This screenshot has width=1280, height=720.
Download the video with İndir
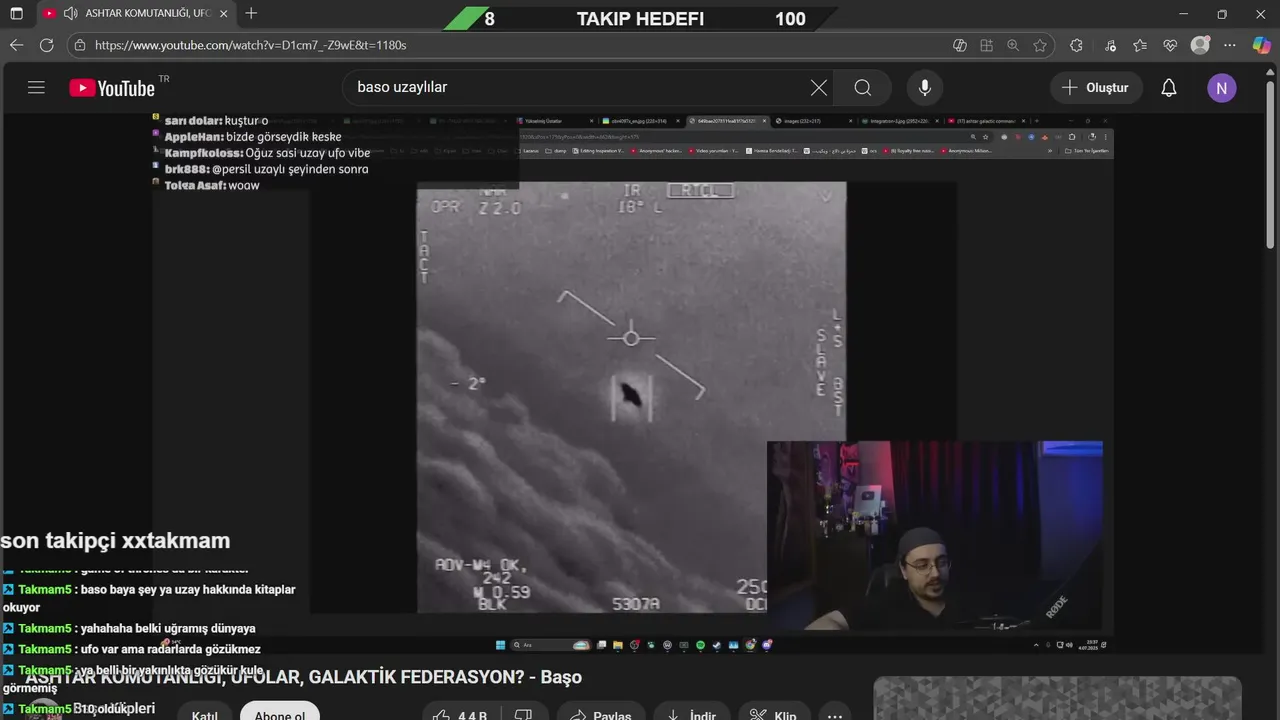692,714
